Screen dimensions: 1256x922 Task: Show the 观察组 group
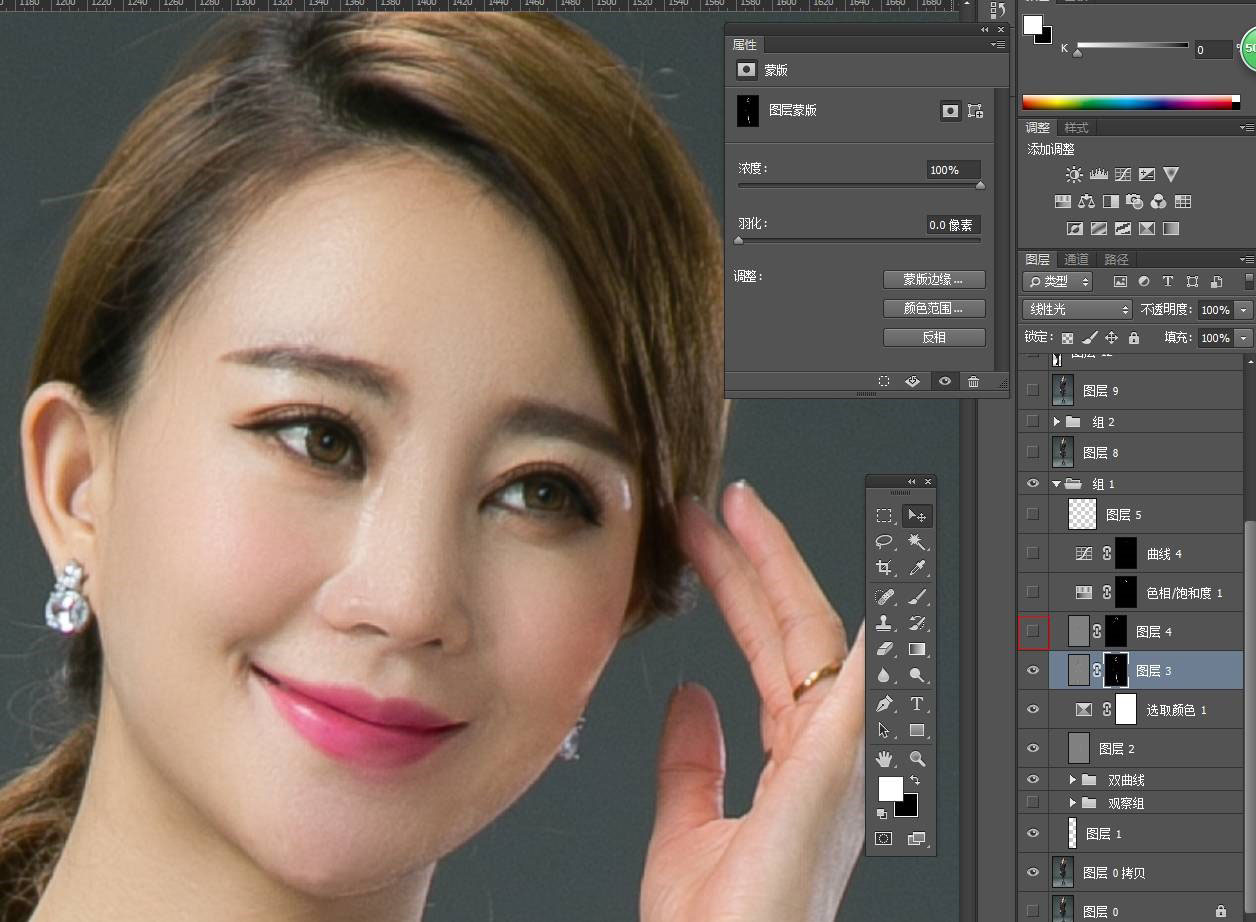1033,802
